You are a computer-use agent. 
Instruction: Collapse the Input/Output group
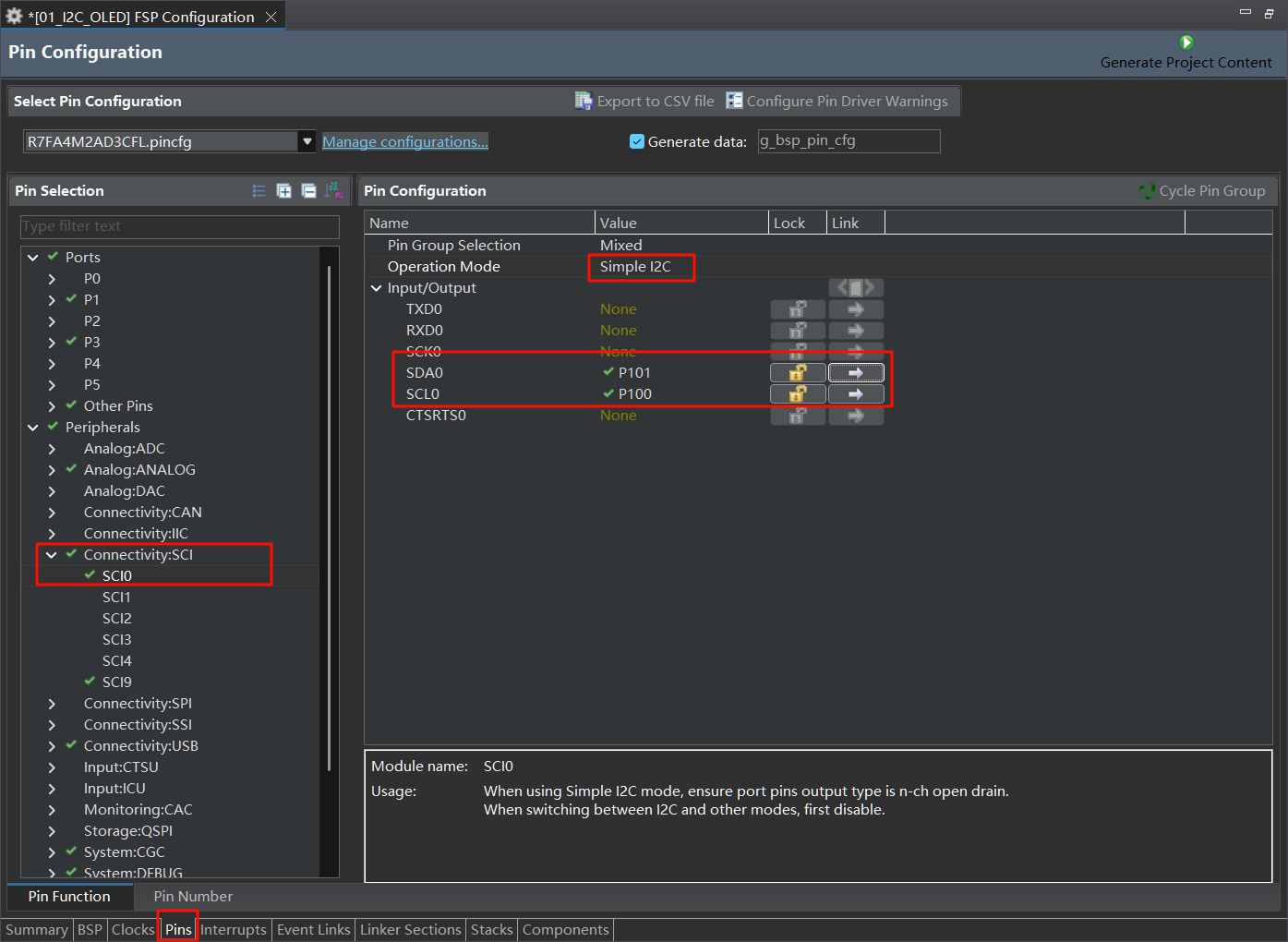coord(376,288)
